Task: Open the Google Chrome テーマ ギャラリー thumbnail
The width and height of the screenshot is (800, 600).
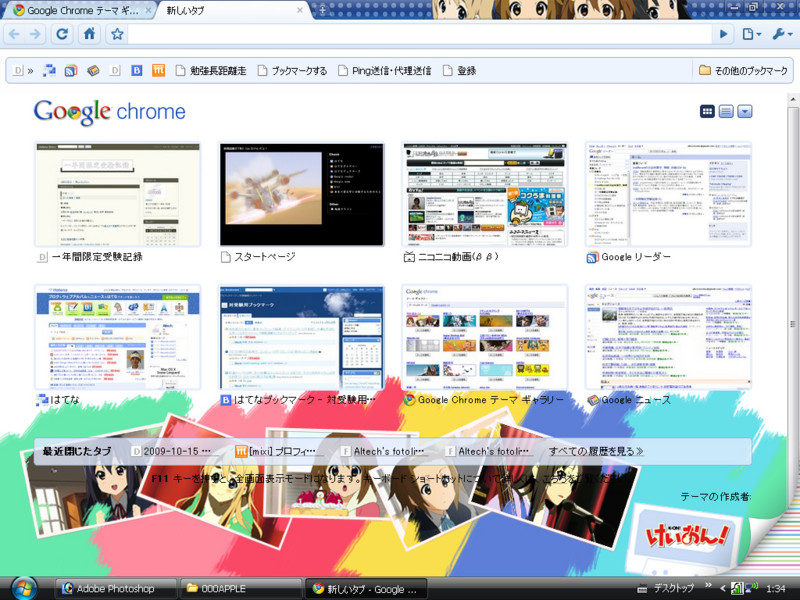Action: pyautogui.click(x=485, y=337)
